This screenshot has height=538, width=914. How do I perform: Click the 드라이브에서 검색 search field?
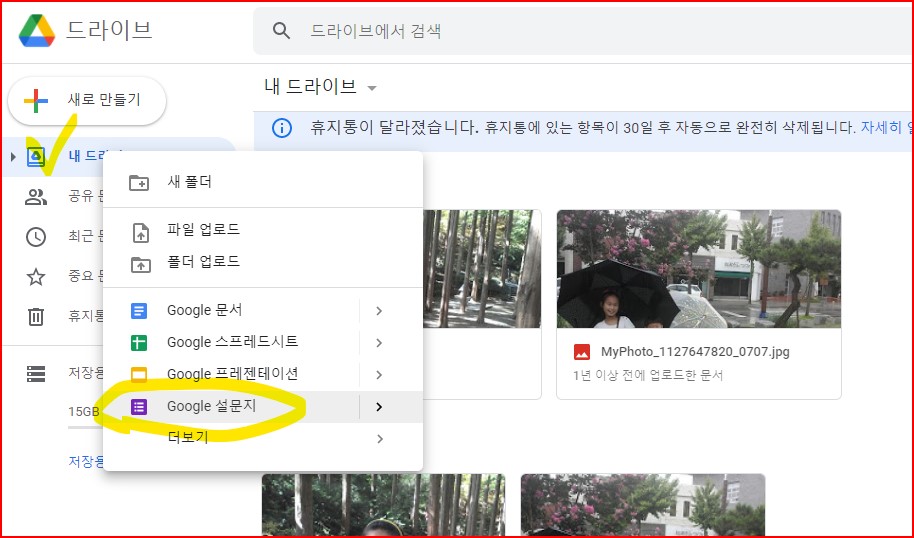(x=583, y=31)
